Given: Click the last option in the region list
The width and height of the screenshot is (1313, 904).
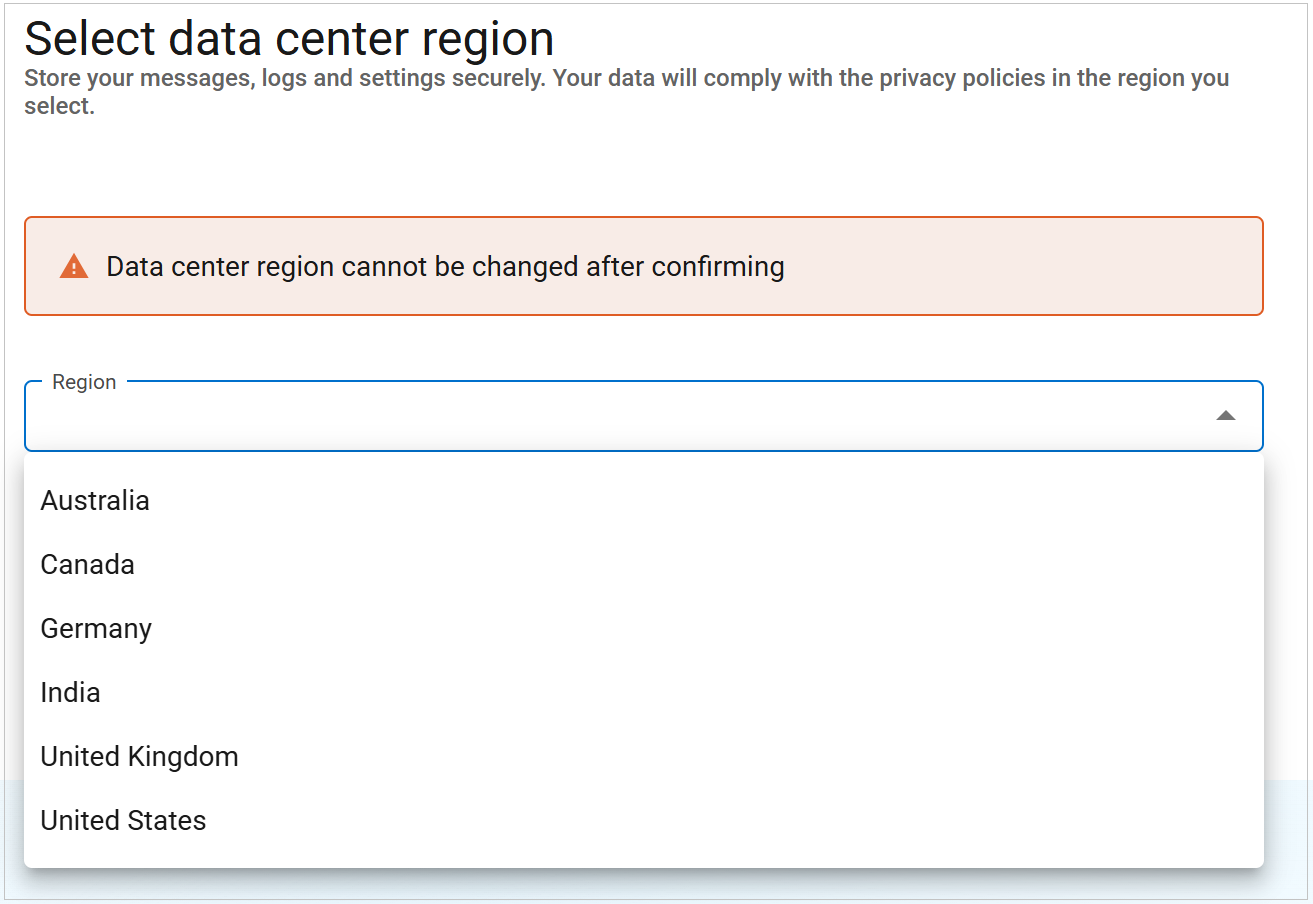Looking at the screenshot, I should point(123,820).
